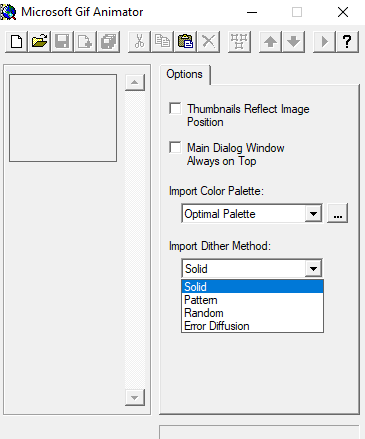The width and height of the screenshot is (365, 439).
Task: Click the Select All frames icon
Action: [239, 42]
